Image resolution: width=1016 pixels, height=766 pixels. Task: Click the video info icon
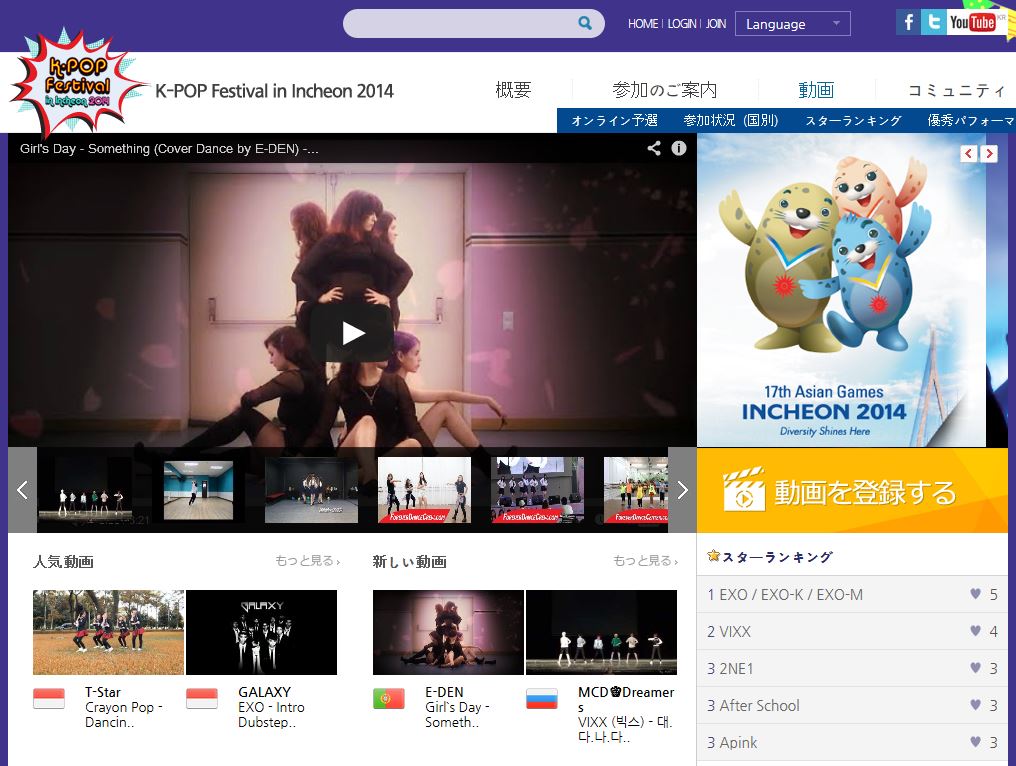point(678,148)
